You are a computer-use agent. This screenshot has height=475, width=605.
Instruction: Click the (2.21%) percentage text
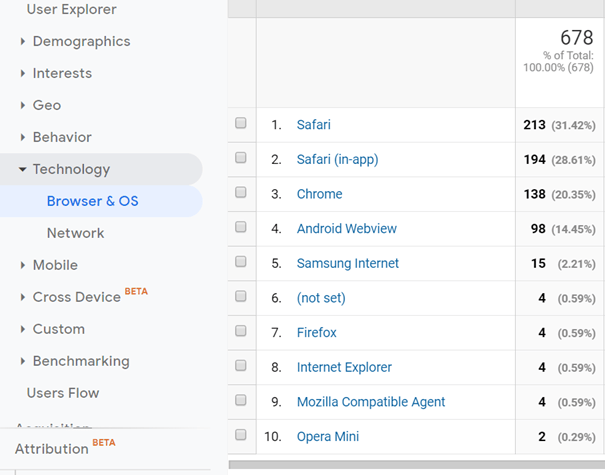[x=576, y=264]
